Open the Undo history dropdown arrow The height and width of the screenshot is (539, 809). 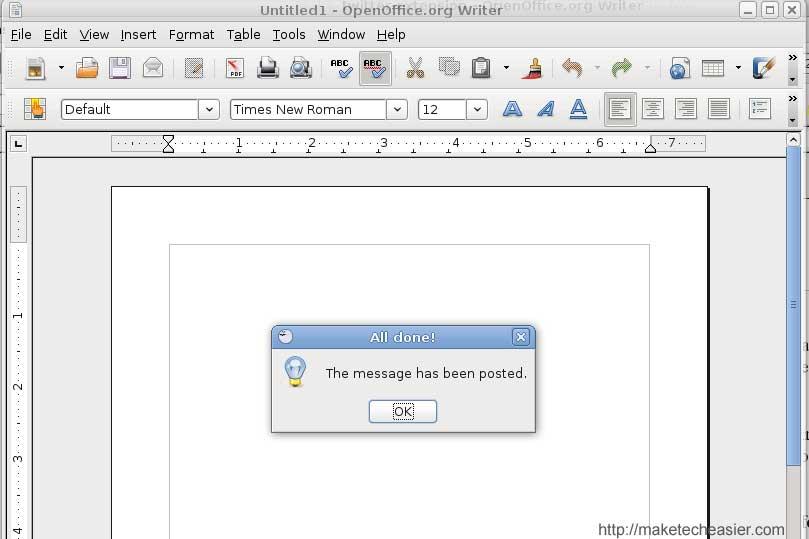[x=597, y=68]
